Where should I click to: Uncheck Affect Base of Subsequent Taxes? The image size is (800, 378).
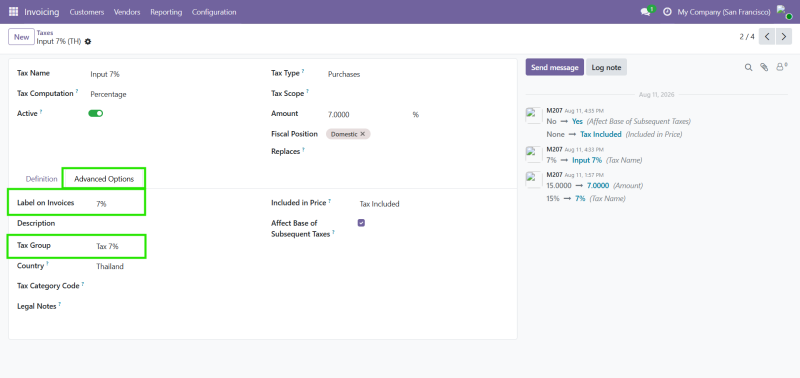pos(361,223)
